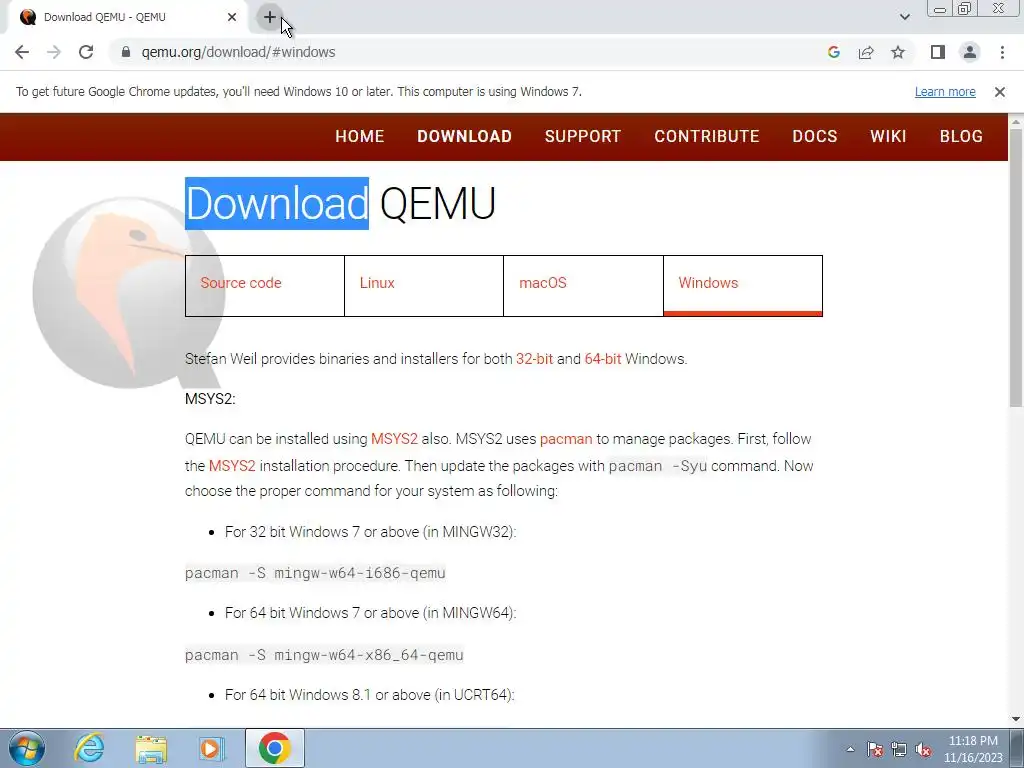
Task: Click pacman -S mingw-w64-i686-qemu command
Action: (x=315, y=573)
